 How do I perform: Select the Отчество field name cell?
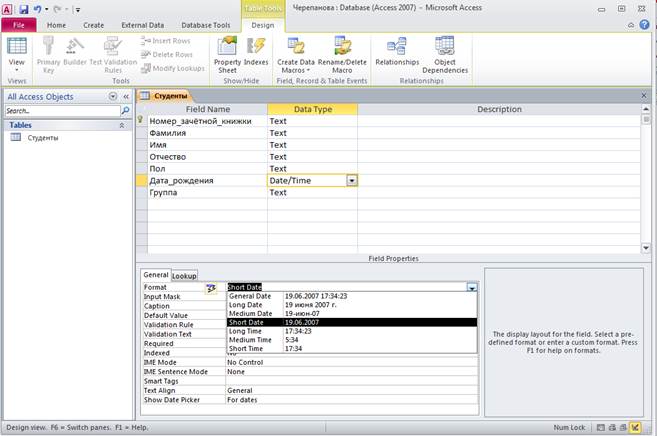pos(207,157)
